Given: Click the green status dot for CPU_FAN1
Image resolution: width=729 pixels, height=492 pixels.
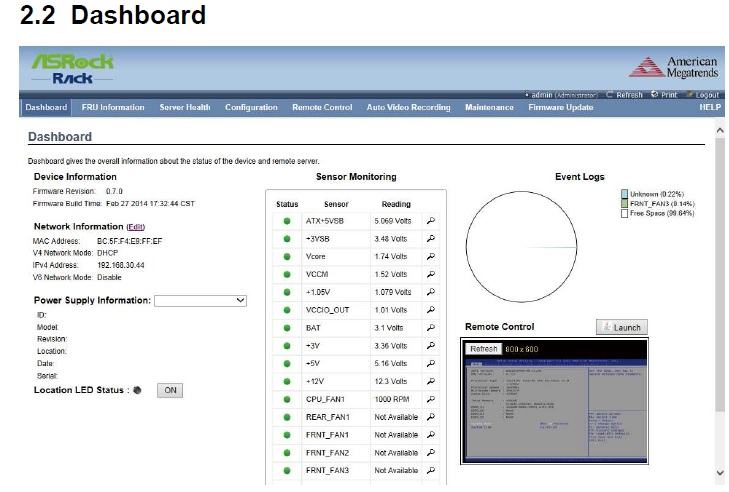Looking at the screenshot, I should tap(287, 399).
